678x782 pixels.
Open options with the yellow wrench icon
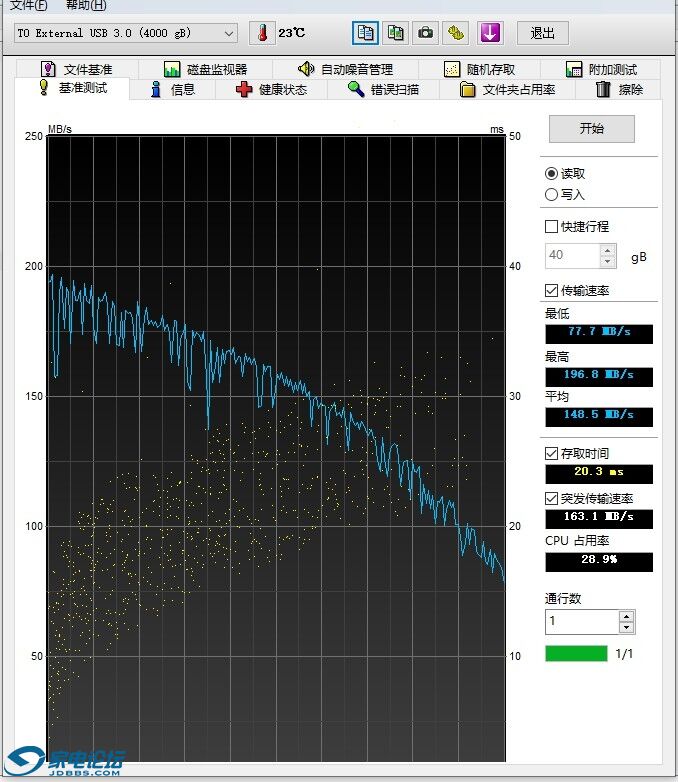pos(455,33)
